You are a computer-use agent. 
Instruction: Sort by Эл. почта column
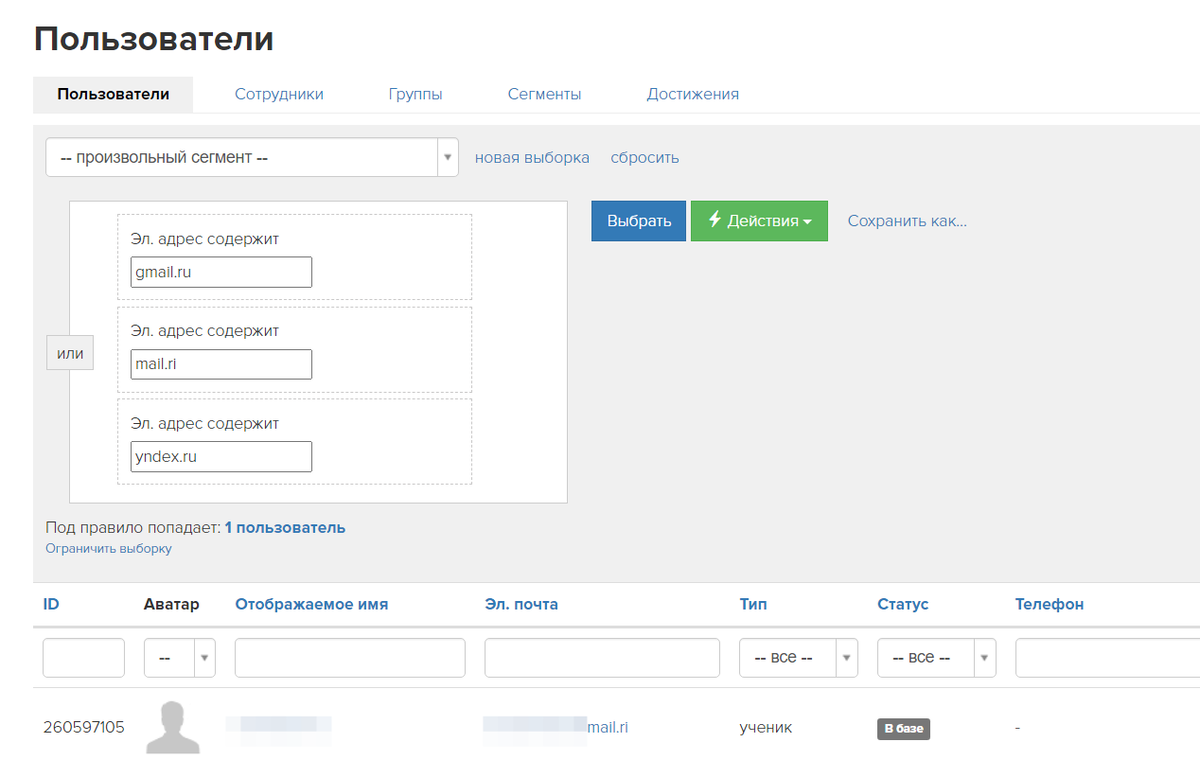(521, 604)
